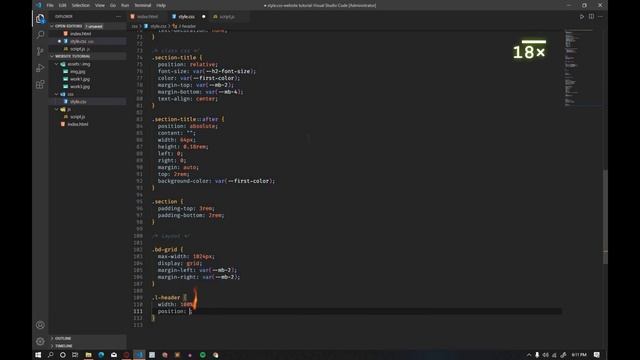This screenshot has width=640, height=360.
Task: Launch Microsoft Edge from the taskbar
Action: tap(101, 355)
